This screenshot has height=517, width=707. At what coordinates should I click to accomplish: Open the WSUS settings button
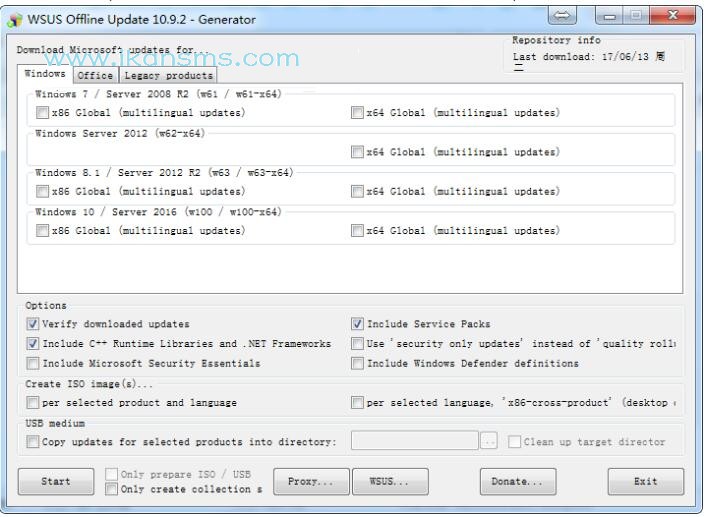click(390, 482)
